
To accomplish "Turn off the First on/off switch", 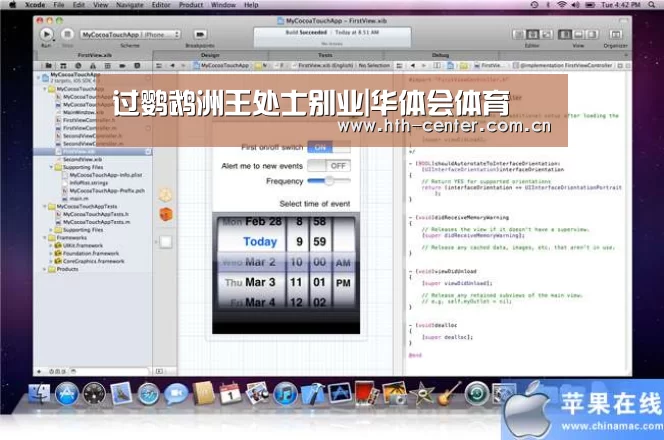I will tap(329, 147).
